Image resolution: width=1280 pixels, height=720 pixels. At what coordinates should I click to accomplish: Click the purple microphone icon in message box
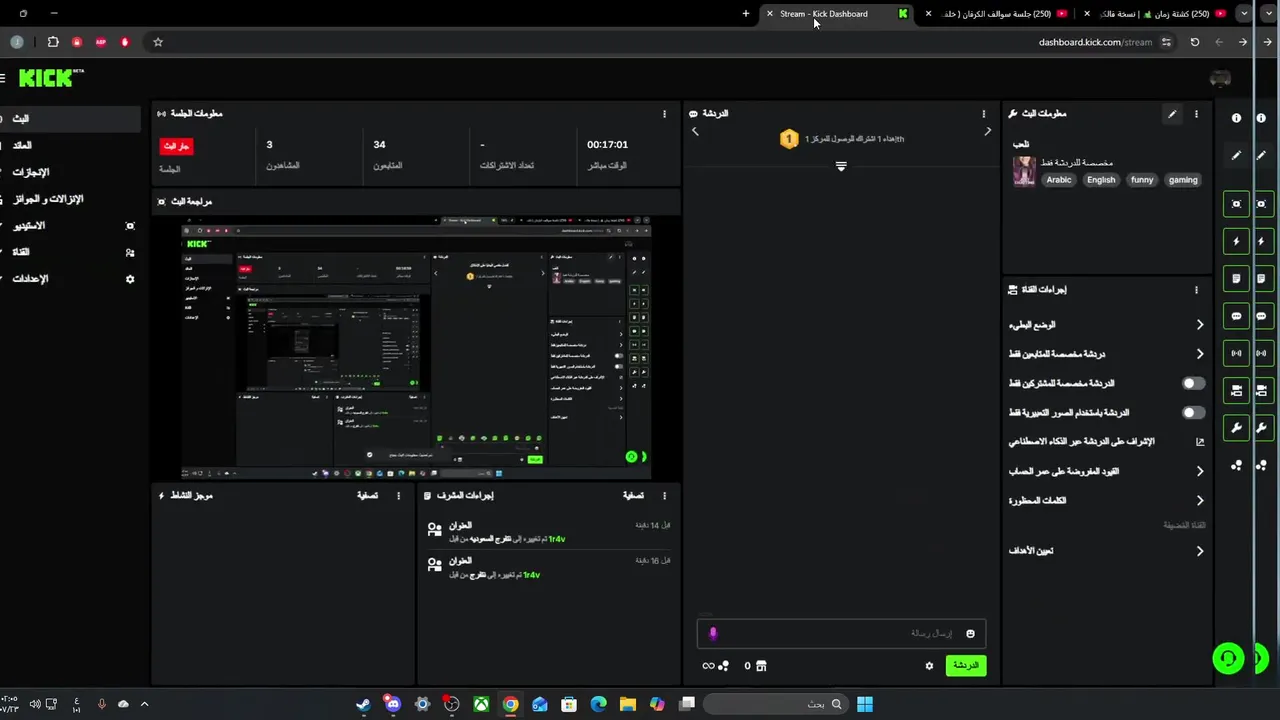713,633
